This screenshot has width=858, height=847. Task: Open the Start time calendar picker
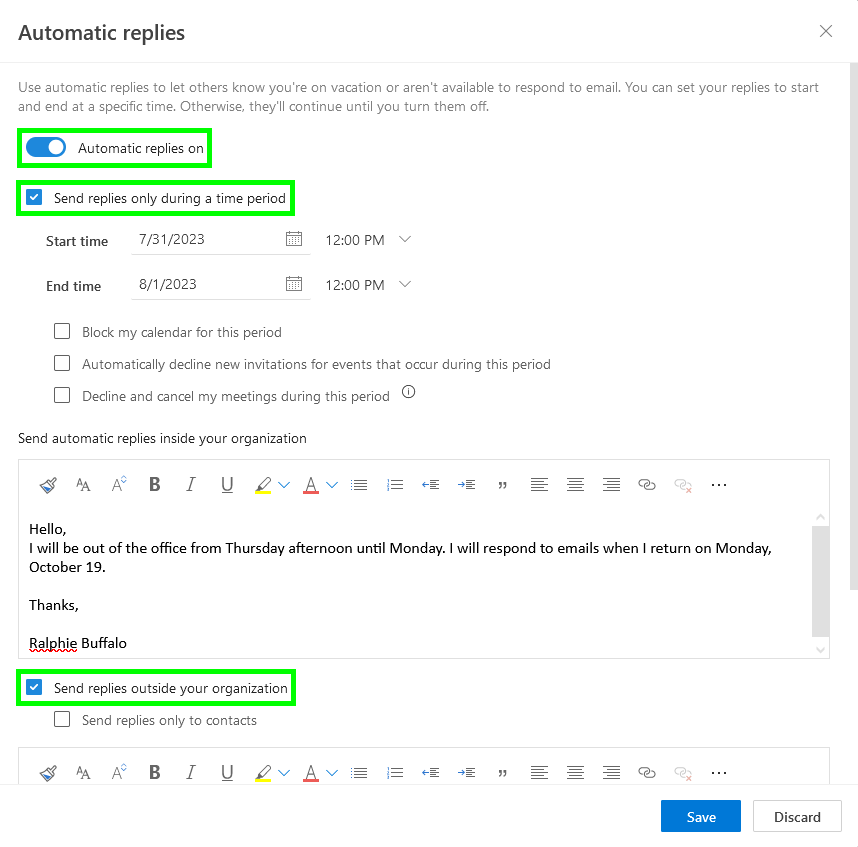[294, 239]
